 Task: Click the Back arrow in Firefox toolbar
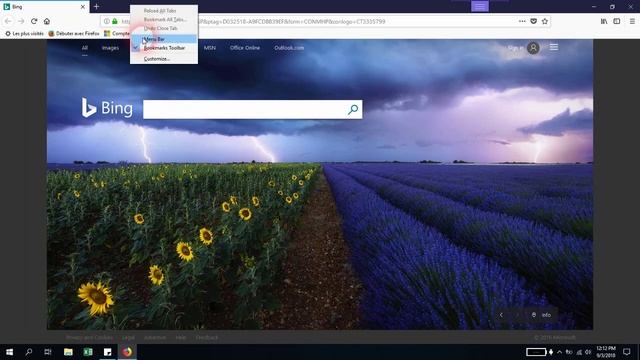point(8,21)
